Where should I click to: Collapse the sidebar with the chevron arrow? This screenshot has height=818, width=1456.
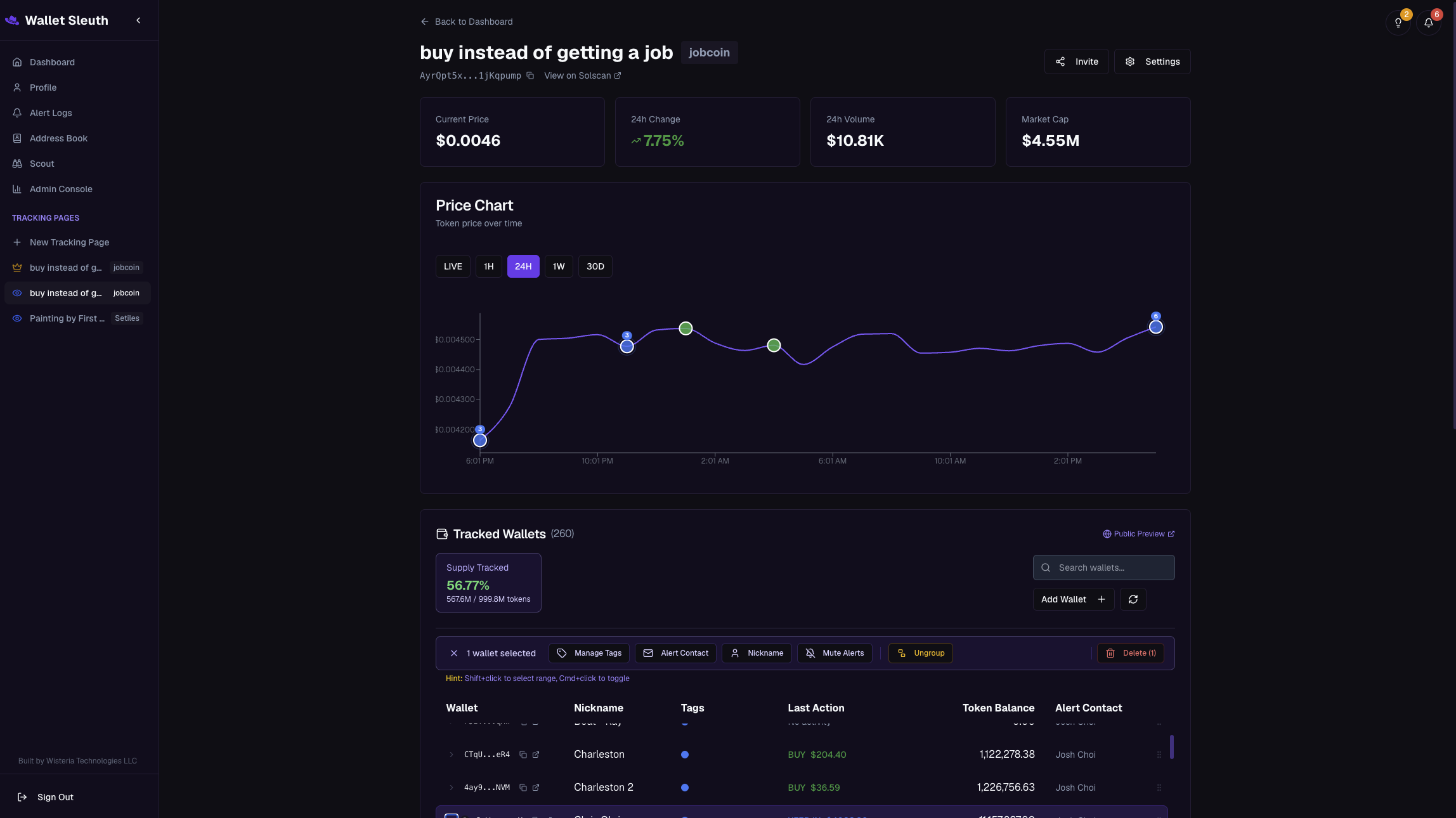point(138,20)
